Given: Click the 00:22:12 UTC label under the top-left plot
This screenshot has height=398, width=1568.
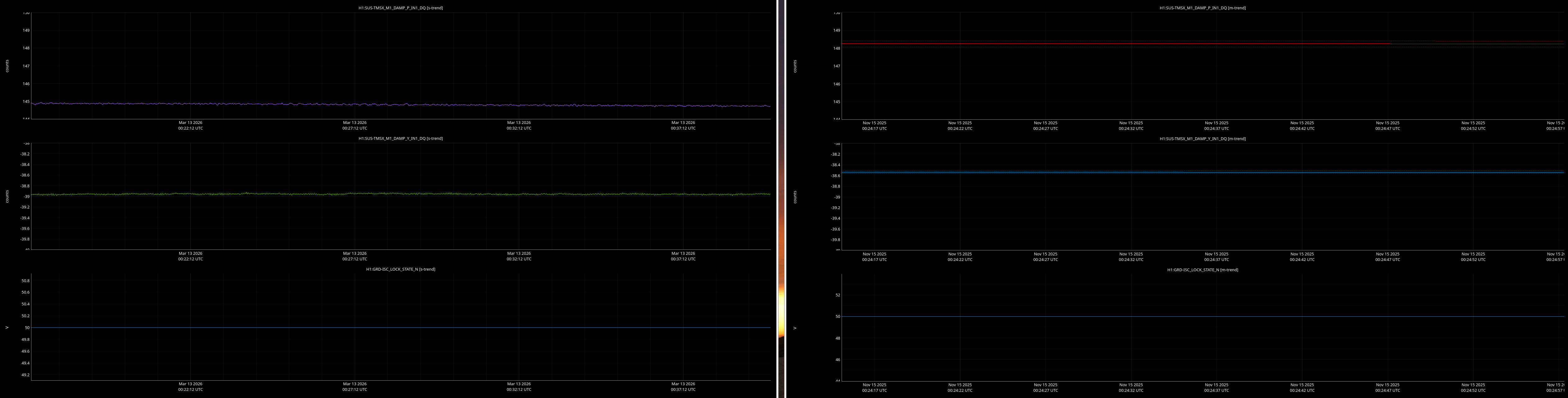Looking at the screenshot, I should tap(190, 128).
